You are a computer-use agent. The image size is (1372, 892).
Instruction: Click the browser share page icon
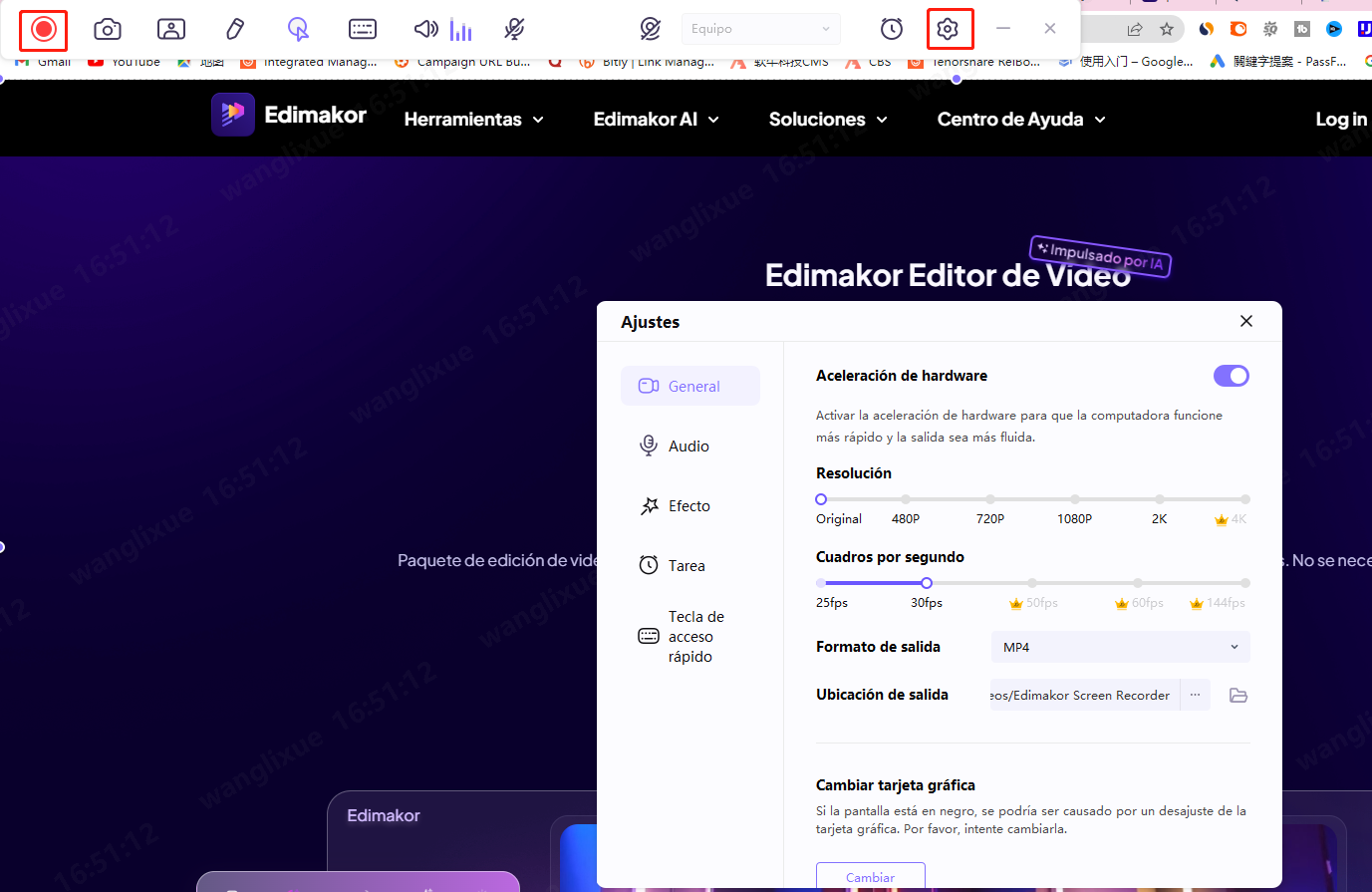tap(1135, 29)
